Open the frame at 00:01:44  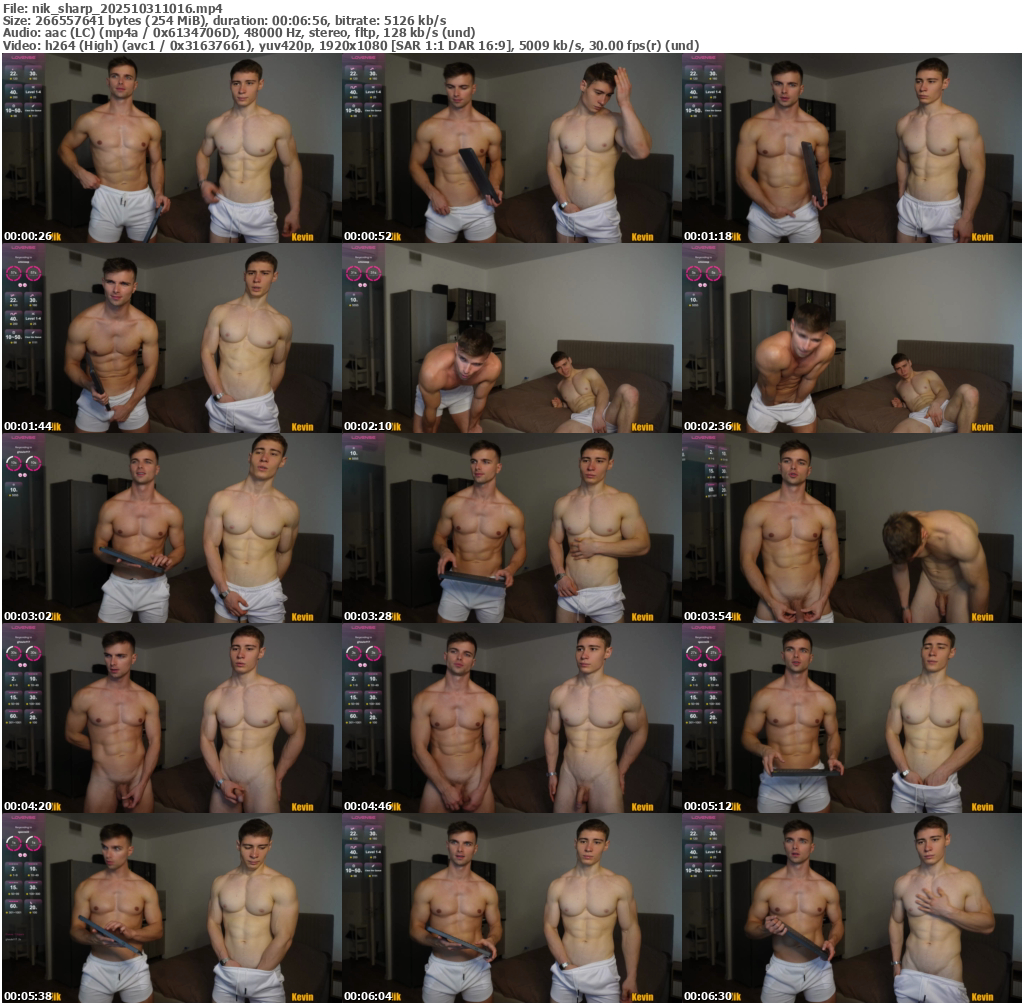coord(171,338)
